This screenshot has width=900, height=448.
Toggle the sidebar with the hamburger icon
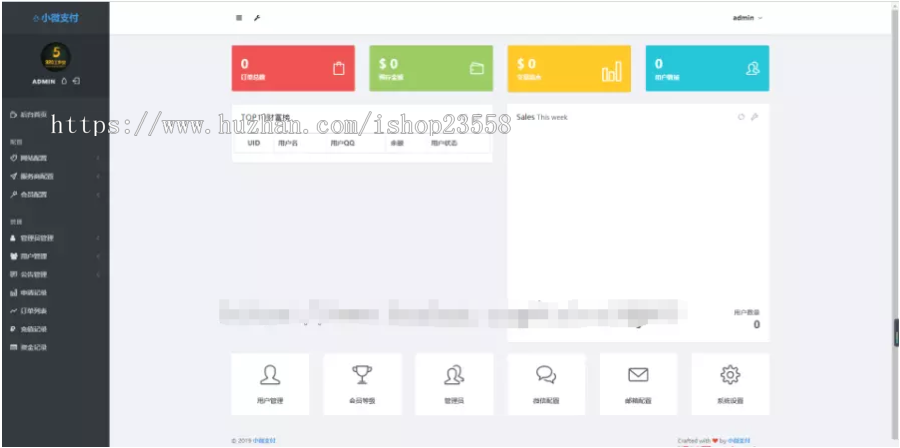pyautogui.click(x=239, y=18)
